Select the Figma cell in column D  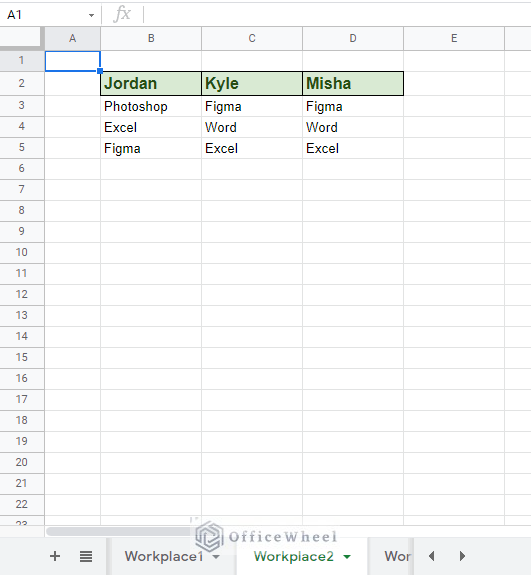point(353,106)
